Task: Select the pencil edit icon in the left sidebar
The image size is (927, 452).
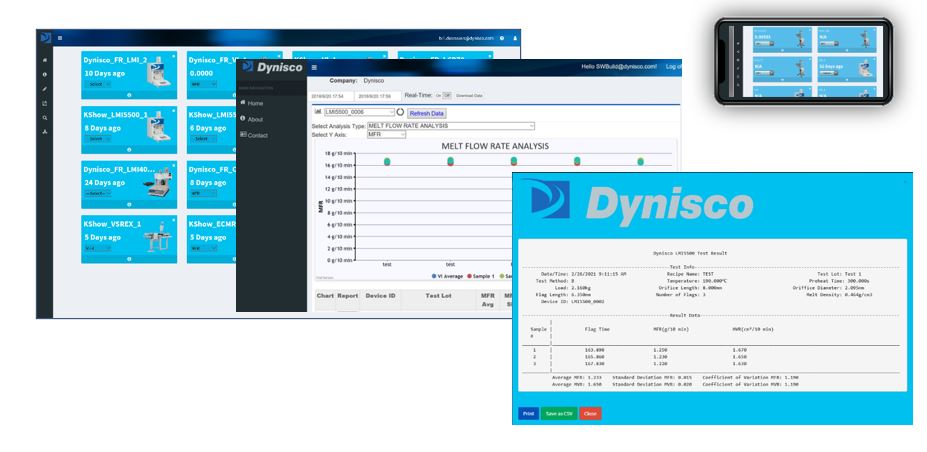Action: click(x=45, y=89)
